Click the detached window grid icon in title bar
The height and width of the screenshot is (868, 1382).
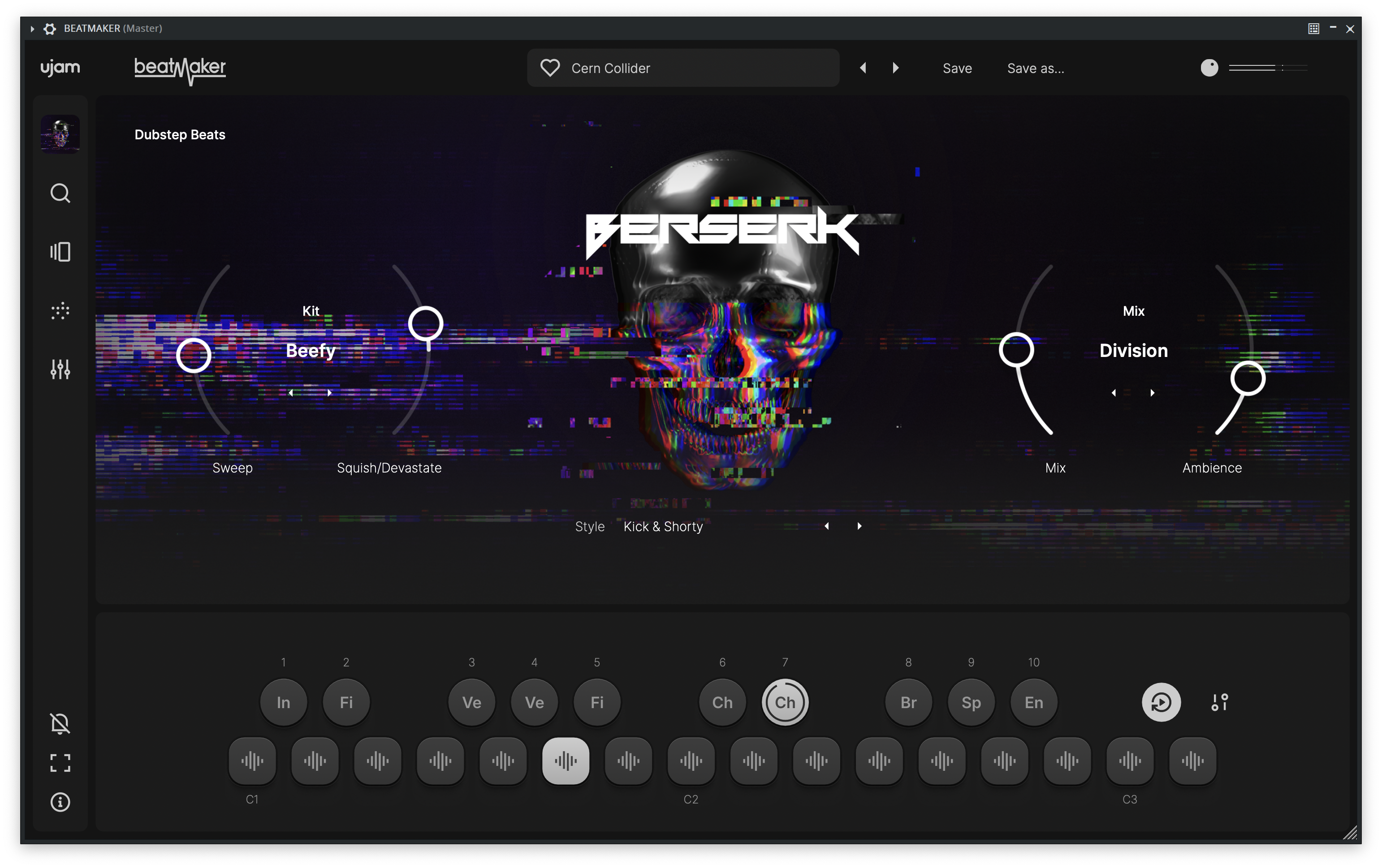pos(1314,28)
